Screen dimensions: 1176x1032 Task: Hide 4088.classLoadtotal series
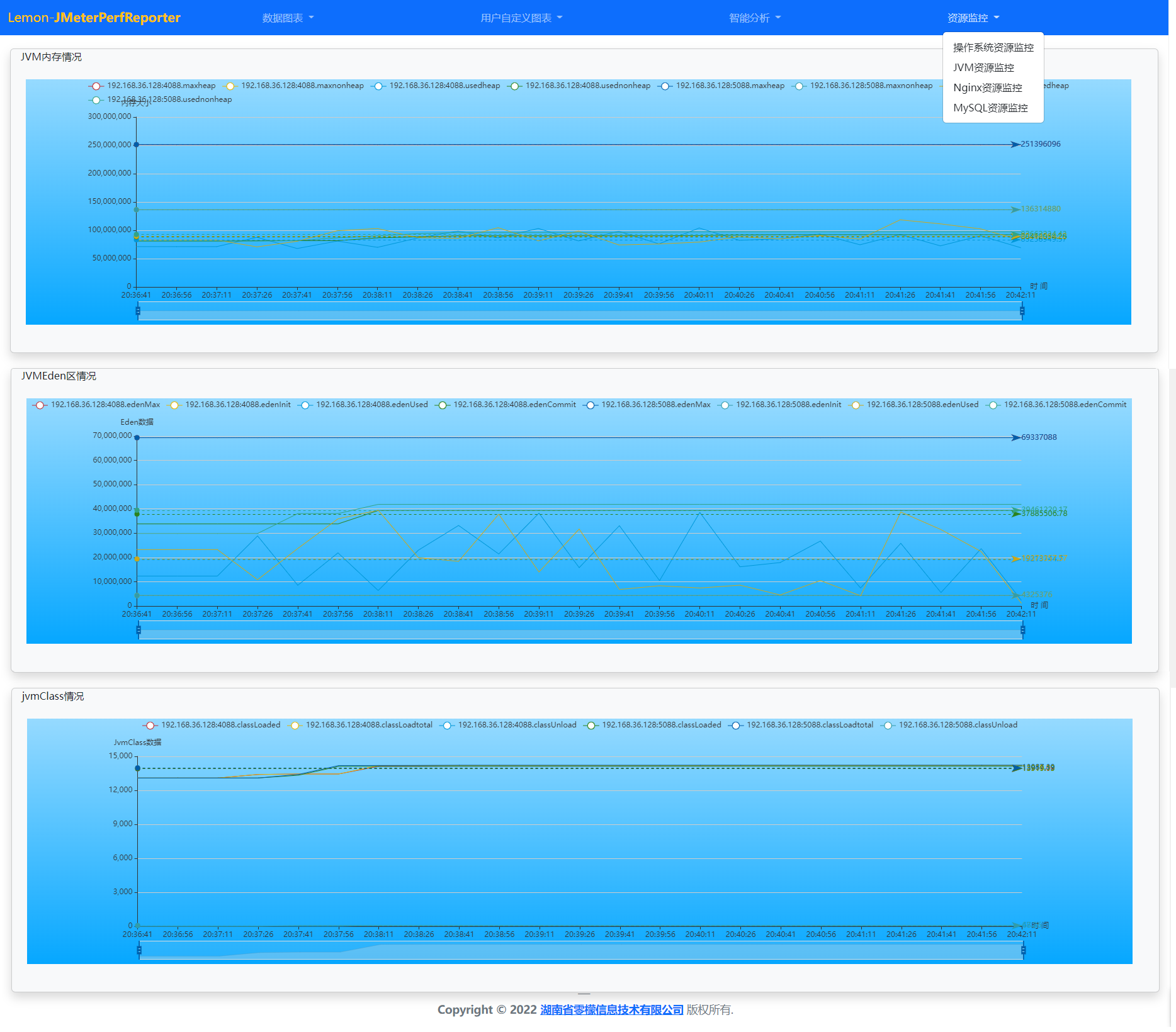[360, 725]
